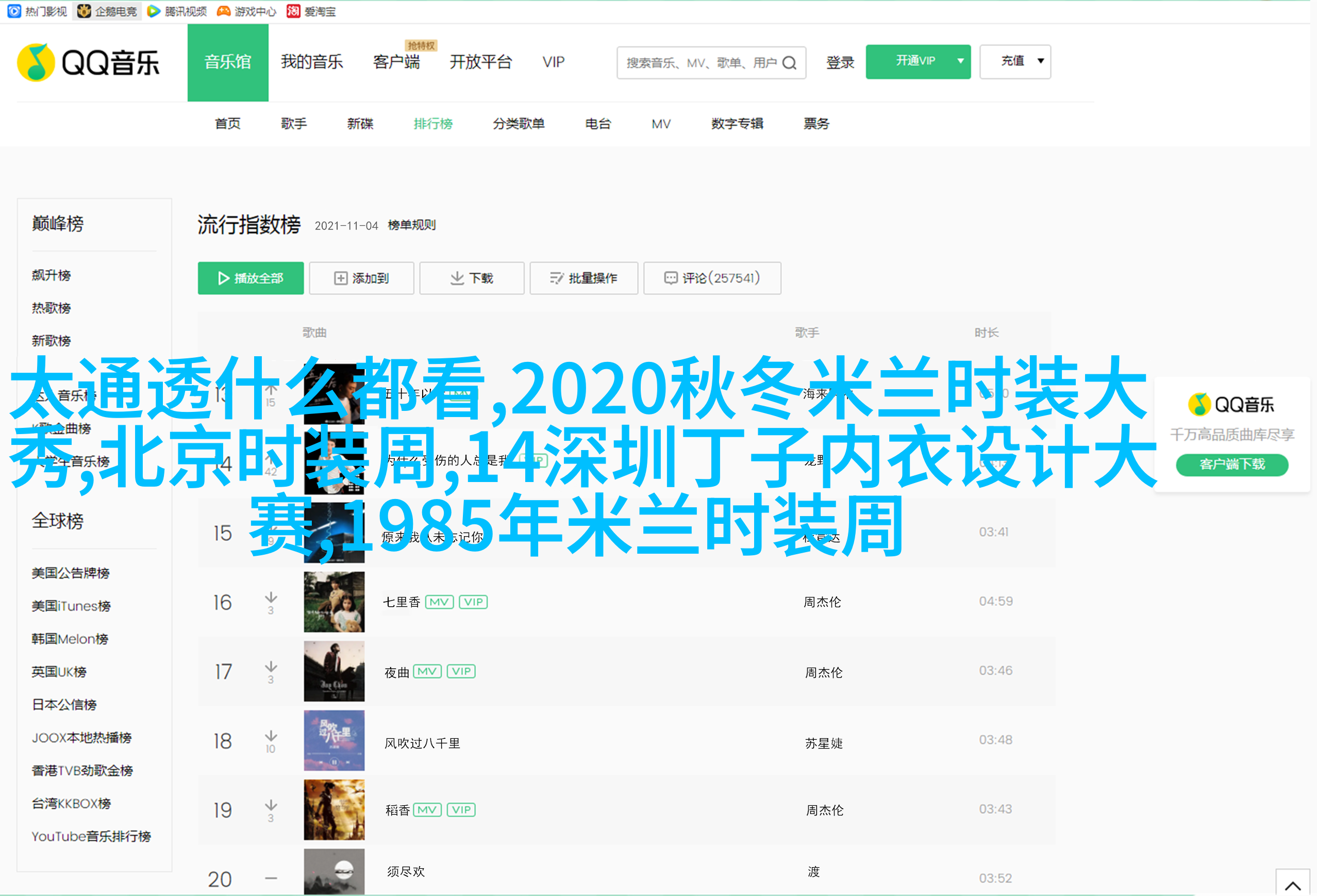
Task: Click MV badge next to 夜曲
Action: coord(427,672)
